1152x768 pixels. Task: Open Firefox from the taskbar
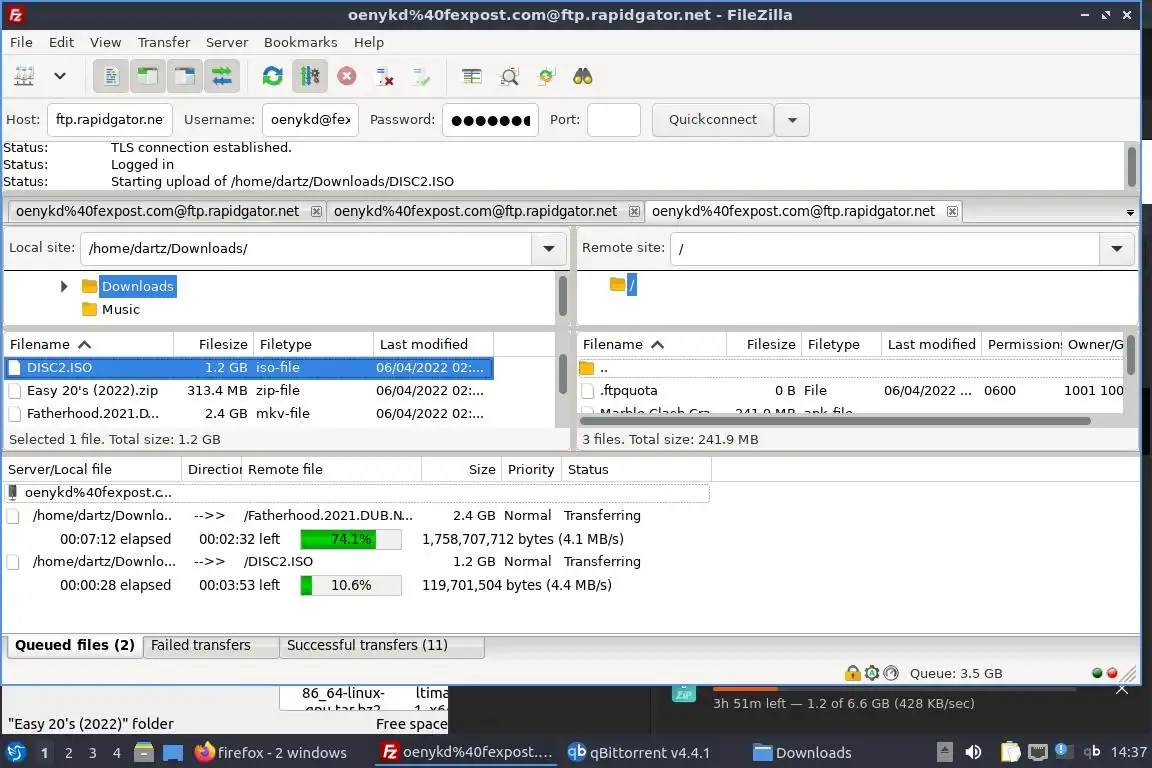[x=271, y=753]
